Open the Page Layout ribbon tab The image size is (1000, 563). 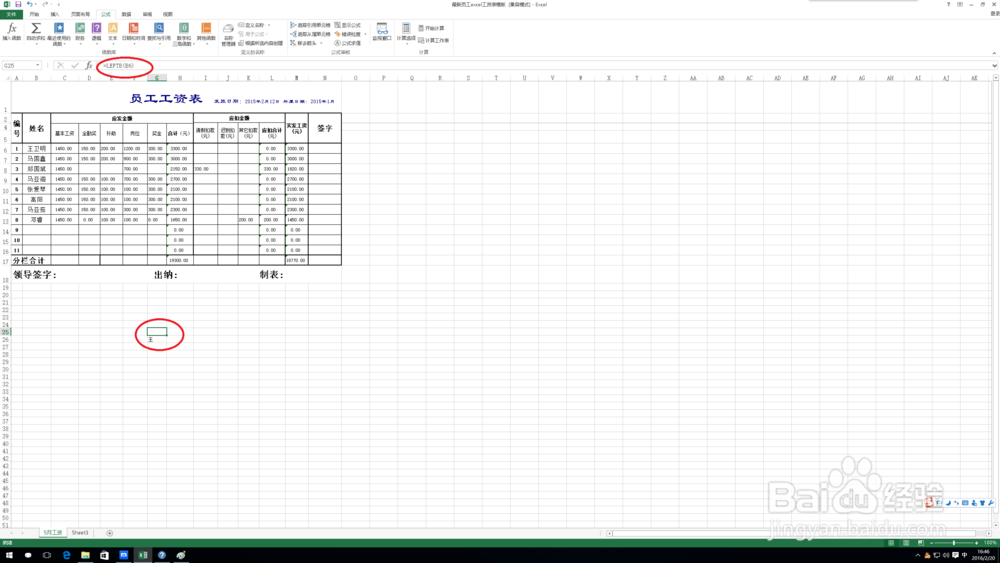coord(80,14)
